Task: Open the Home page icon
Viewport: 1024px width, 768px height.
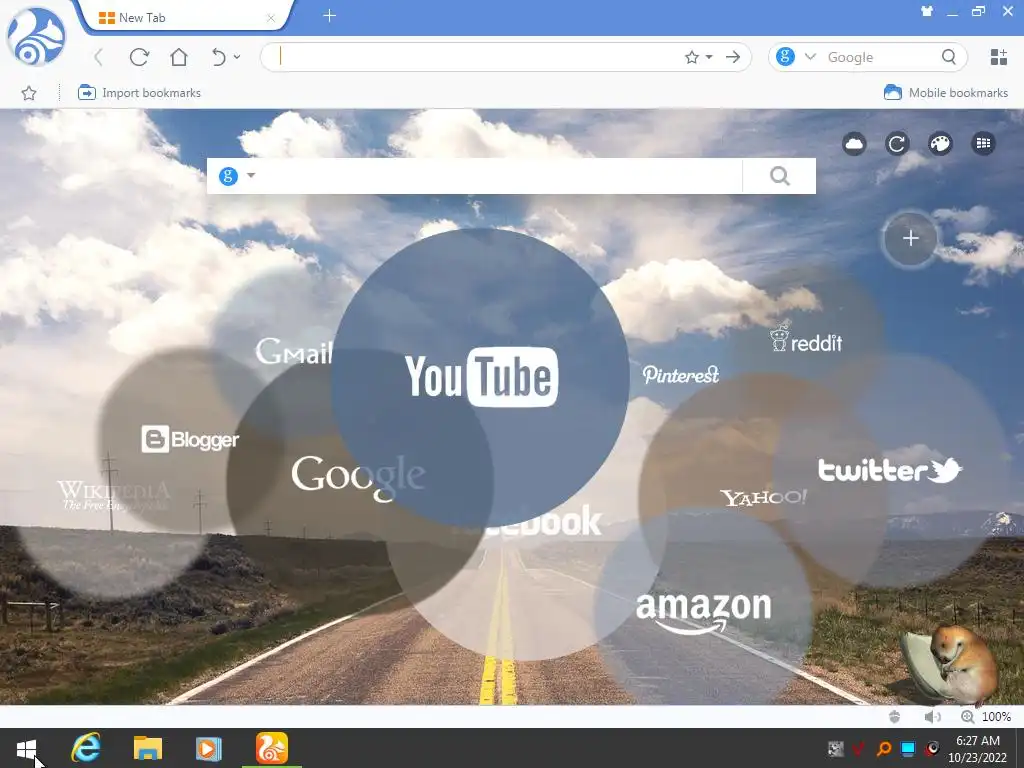Action: coord(178,57)
